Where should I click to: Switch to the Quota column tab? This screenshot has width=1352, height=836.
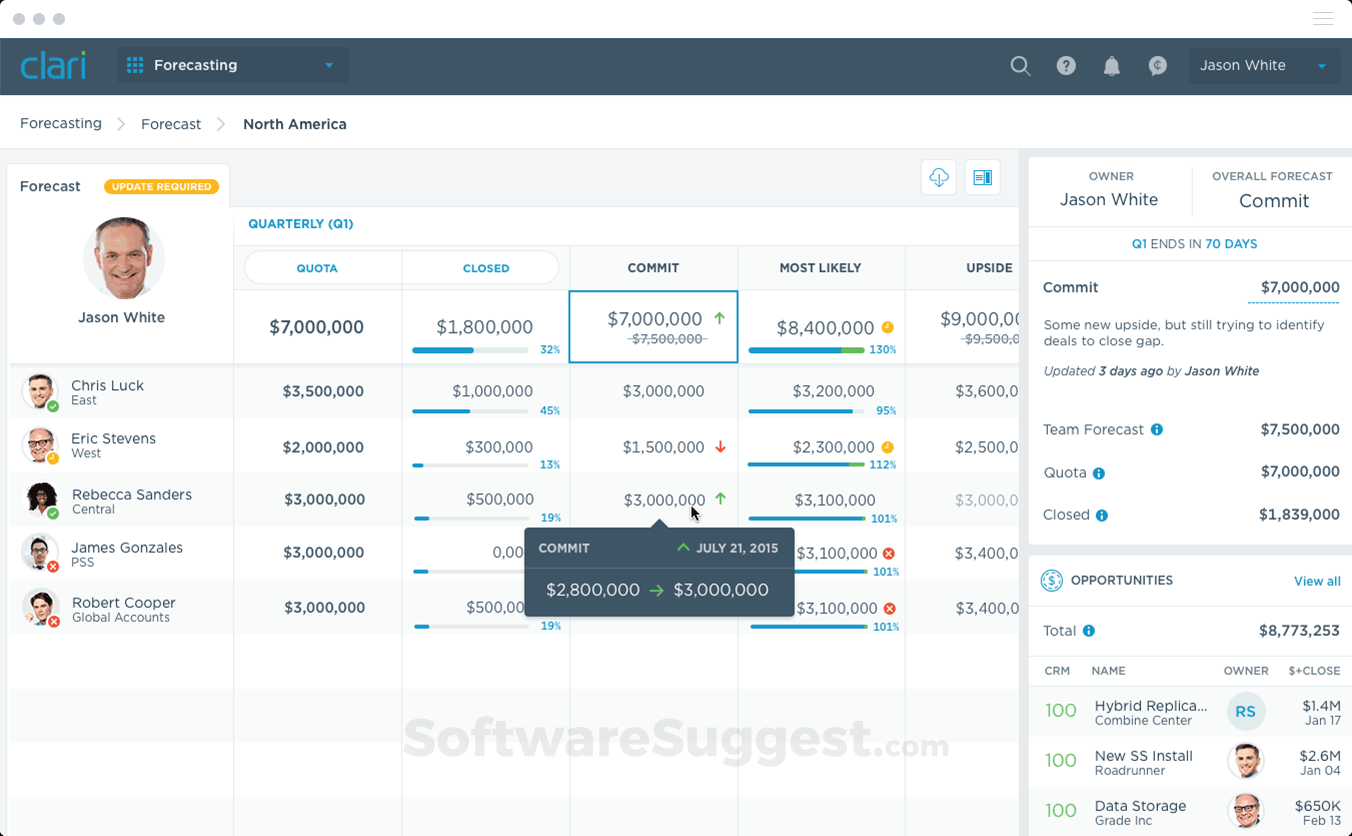[x=317, y=268]
